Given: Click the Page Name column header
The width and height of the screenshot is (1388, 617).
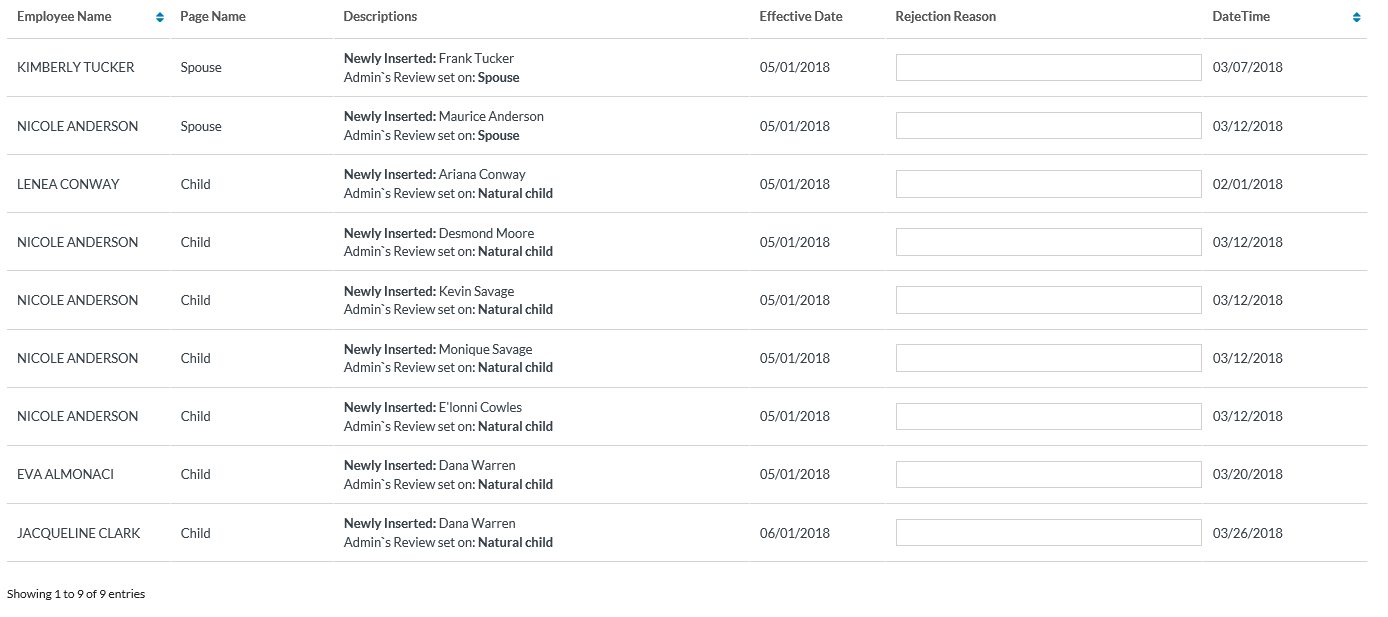Looking at the screenshot, I should point(213,17).
